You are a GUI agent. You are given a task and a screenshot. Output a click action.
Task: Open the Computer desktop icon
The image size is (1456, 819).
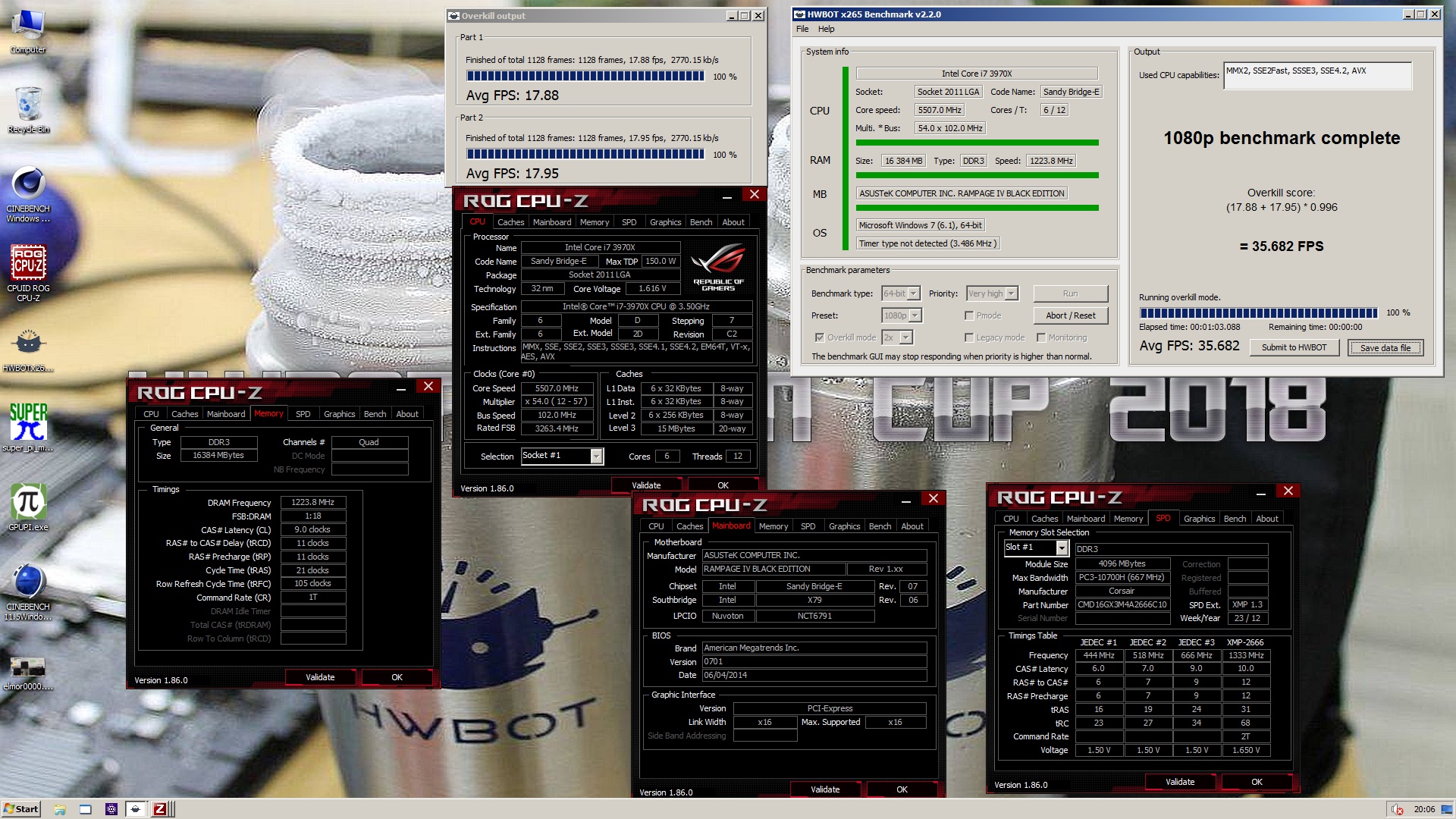28,32
